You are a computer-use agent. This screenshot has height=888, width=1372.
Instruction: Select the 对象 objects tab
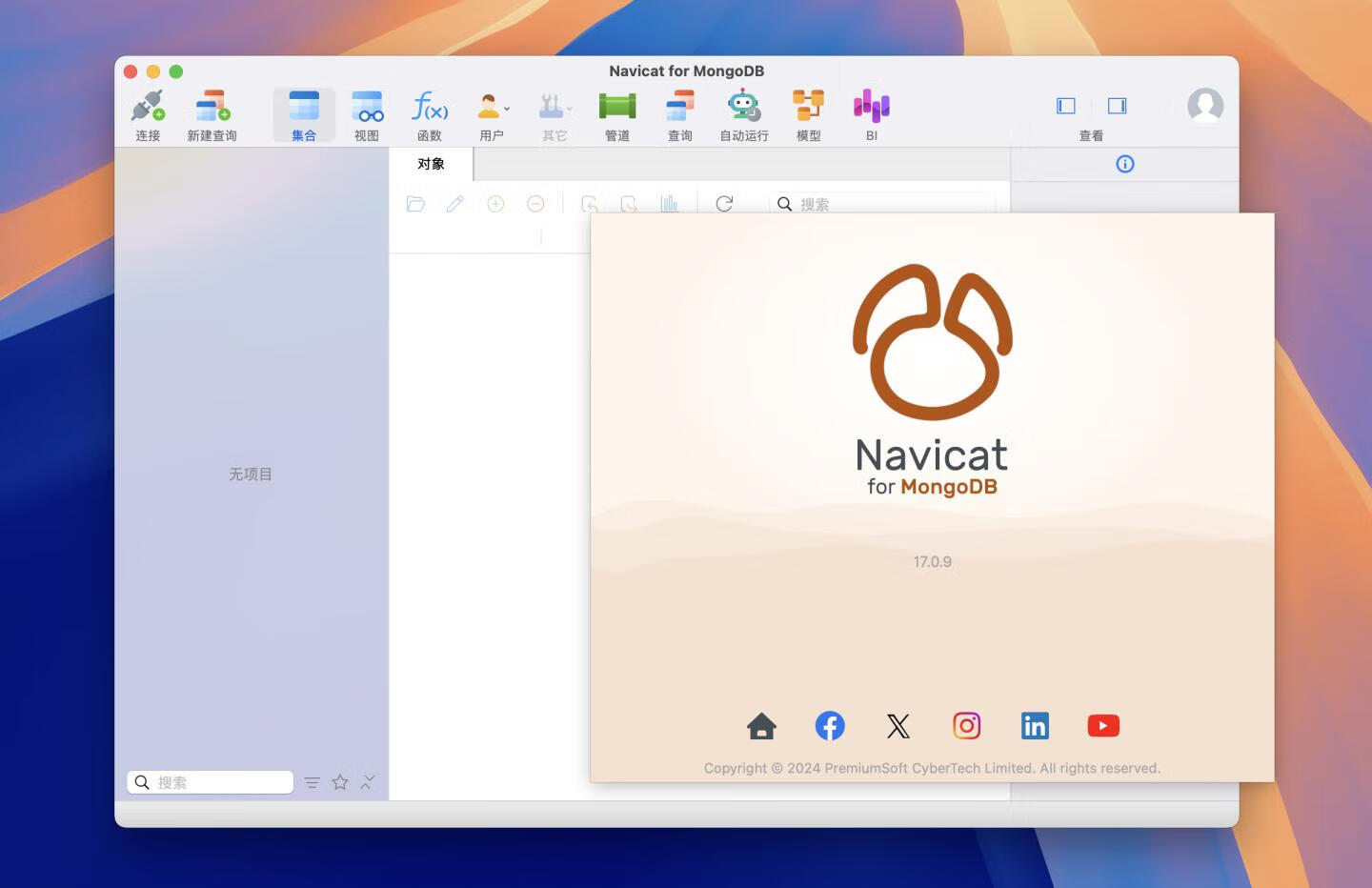[431, 164]
